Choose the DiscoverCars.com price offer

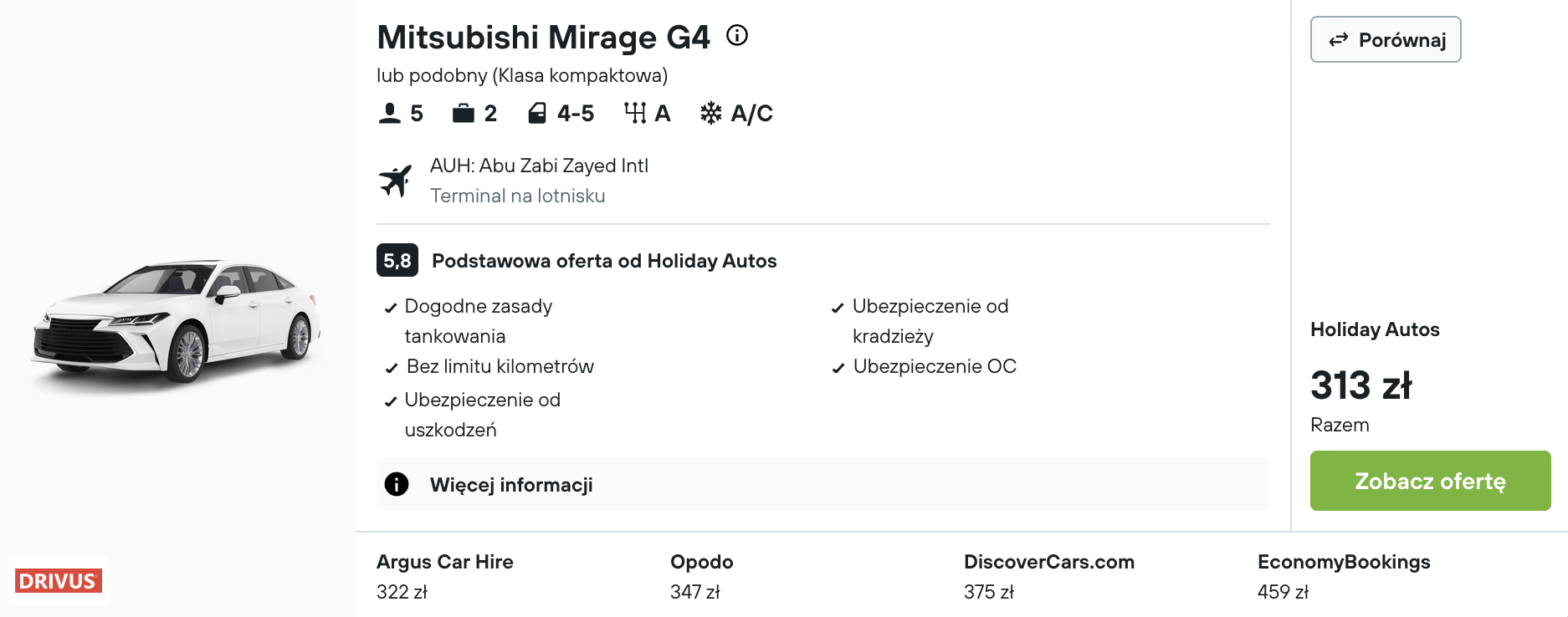pos(1049,576)
